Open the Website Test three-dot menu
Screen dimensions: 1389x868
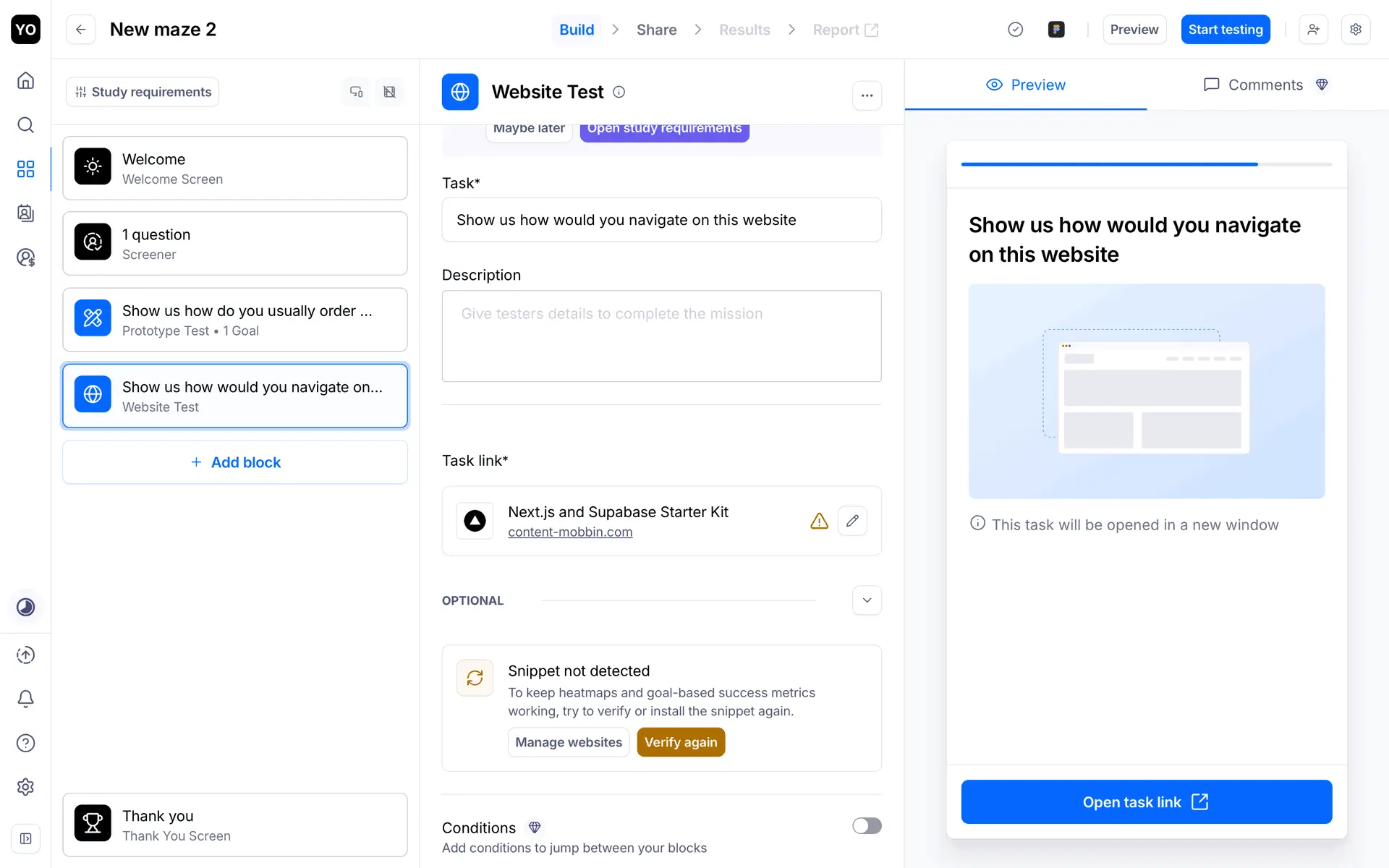867,95
